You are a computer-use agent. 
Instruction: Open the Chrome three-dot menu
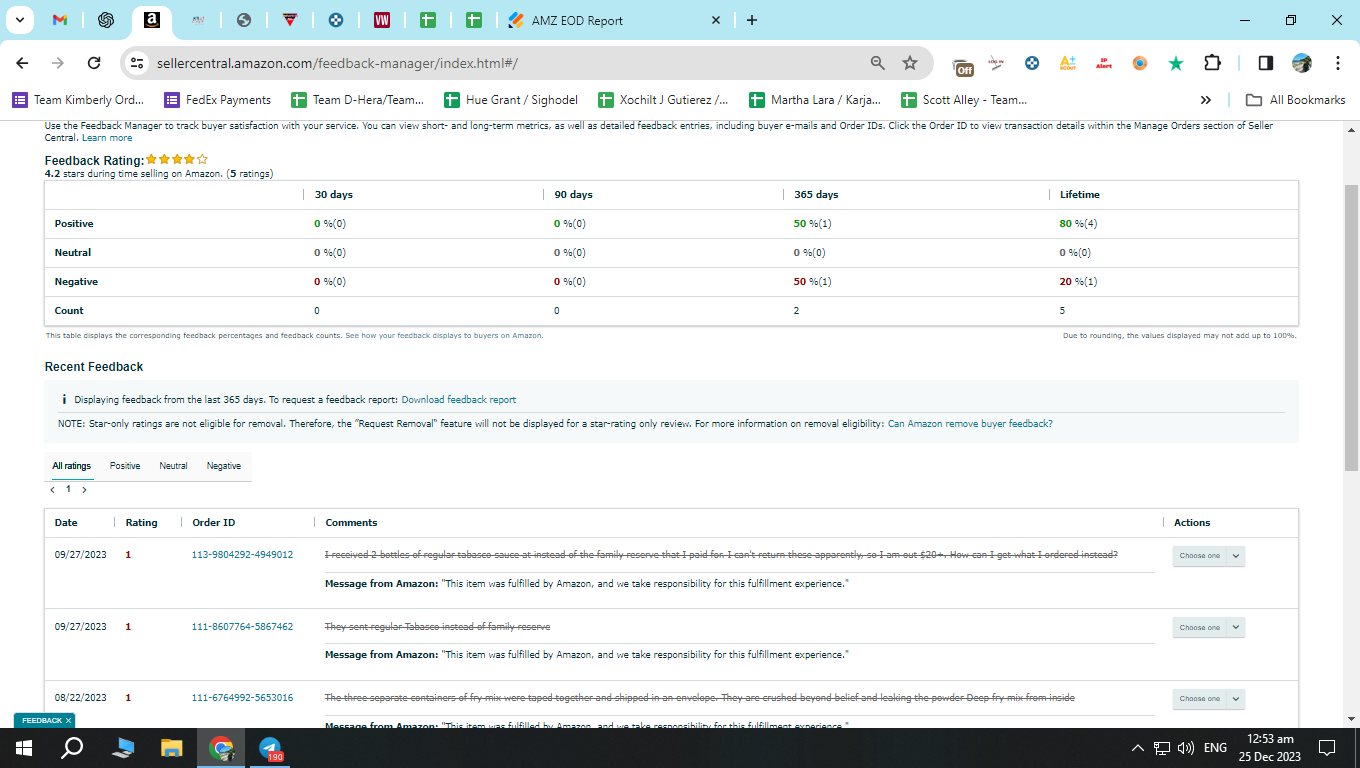[1338, 63]
